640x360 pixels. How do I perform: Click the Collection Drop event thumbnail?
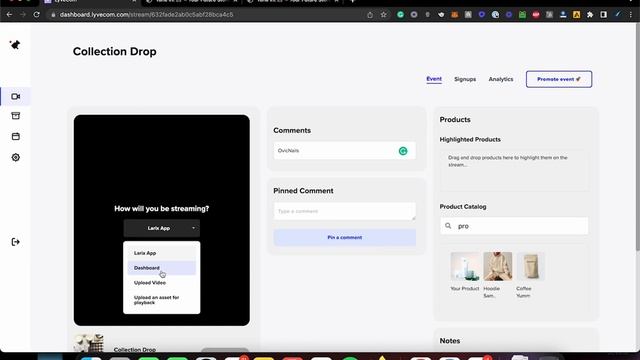click(89, 343)
